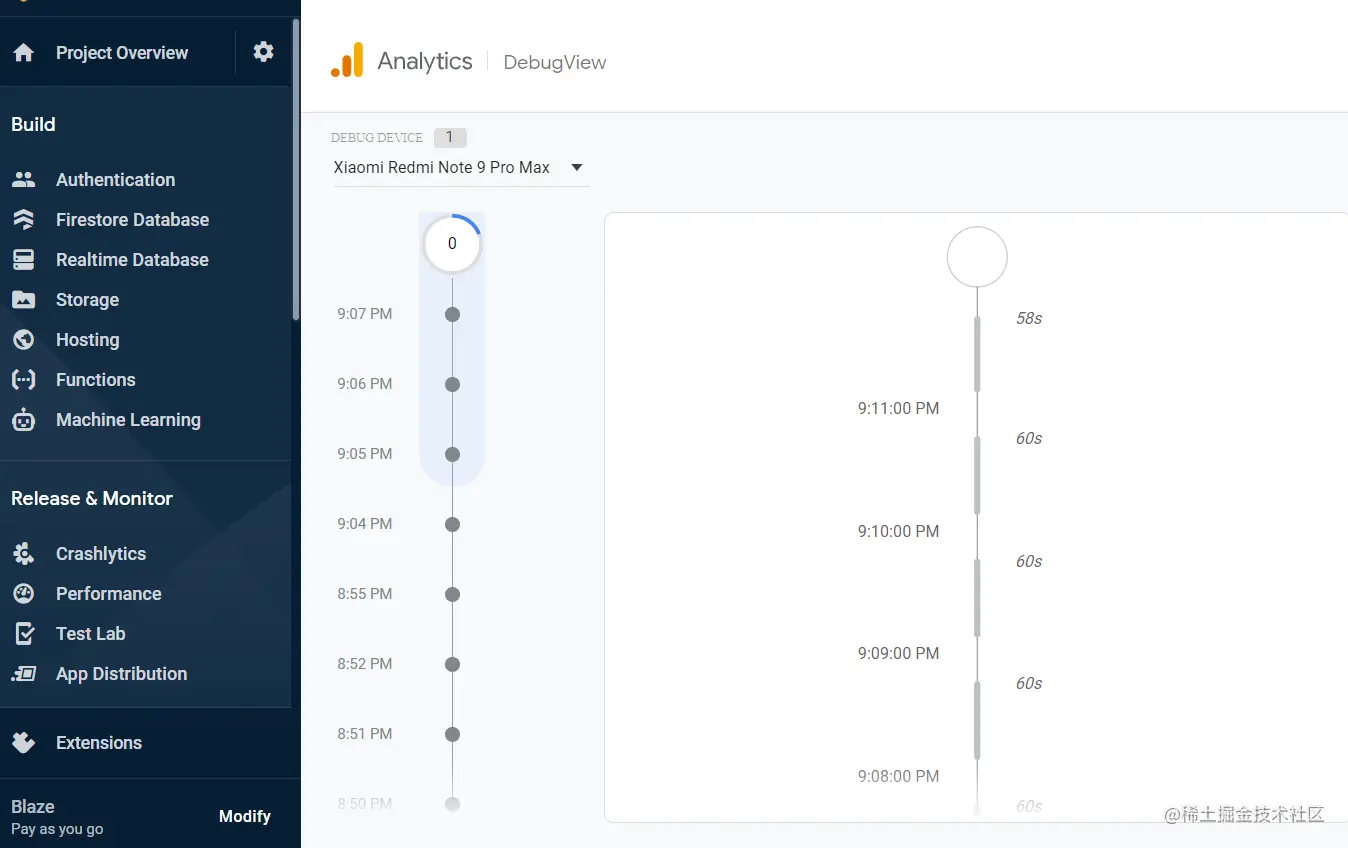Click the 60s bar below 9:09:00 PM
This screenshot has height=848, width=1348.
point(977,720)
